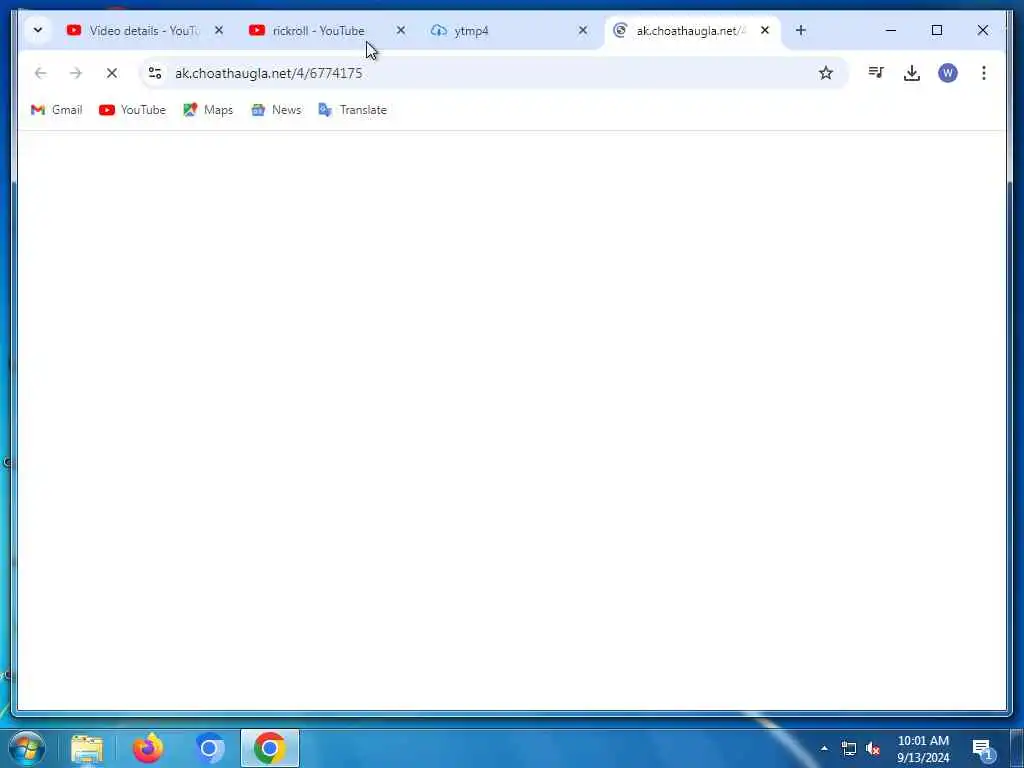Open the W profile avatar menu
This screenshot has width=1024, height=768.
(x=948, y=73)
